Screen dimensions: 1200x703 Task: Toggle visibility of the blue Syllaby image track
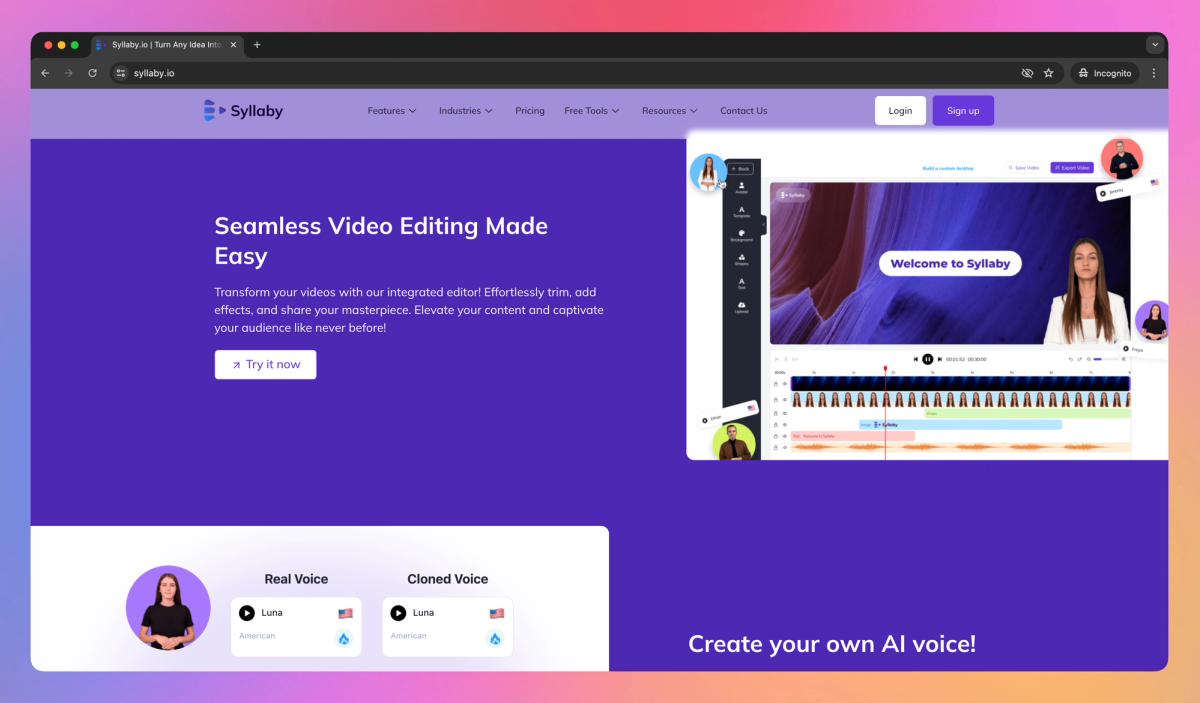pos(785,424)
